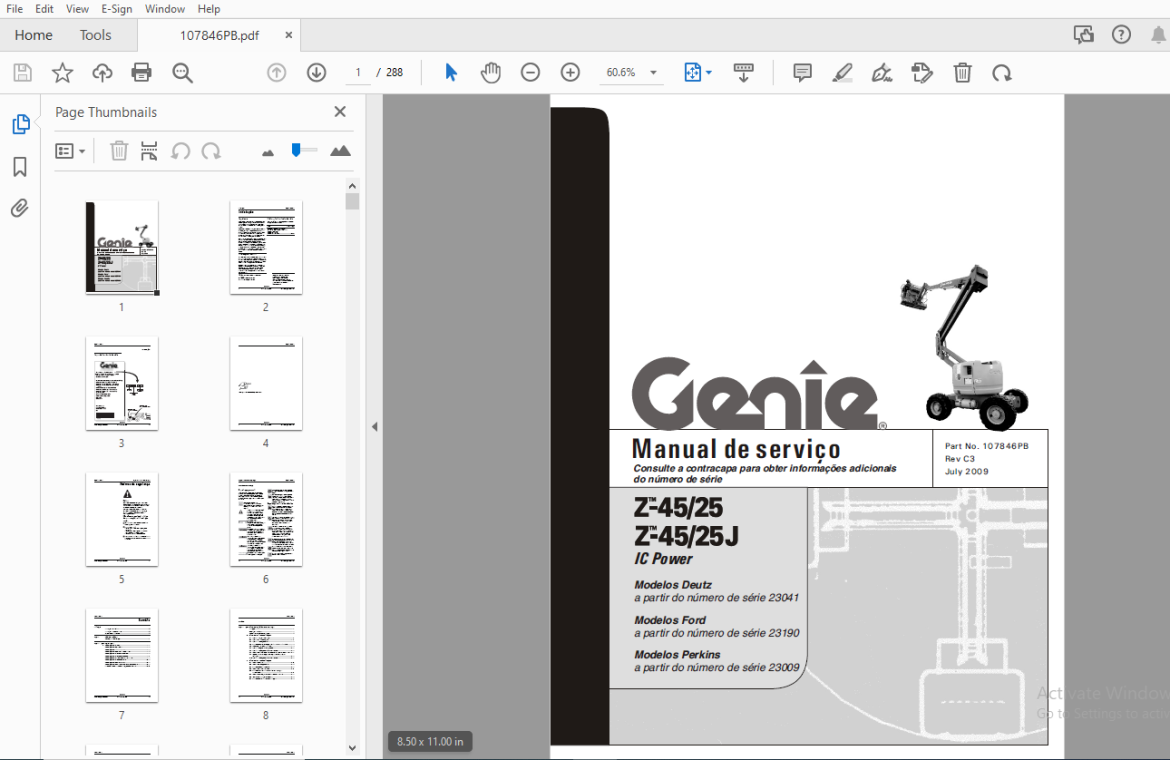Select page 2 thumbnail
The height and width of the screenshot is (760, 1170).
266,248
